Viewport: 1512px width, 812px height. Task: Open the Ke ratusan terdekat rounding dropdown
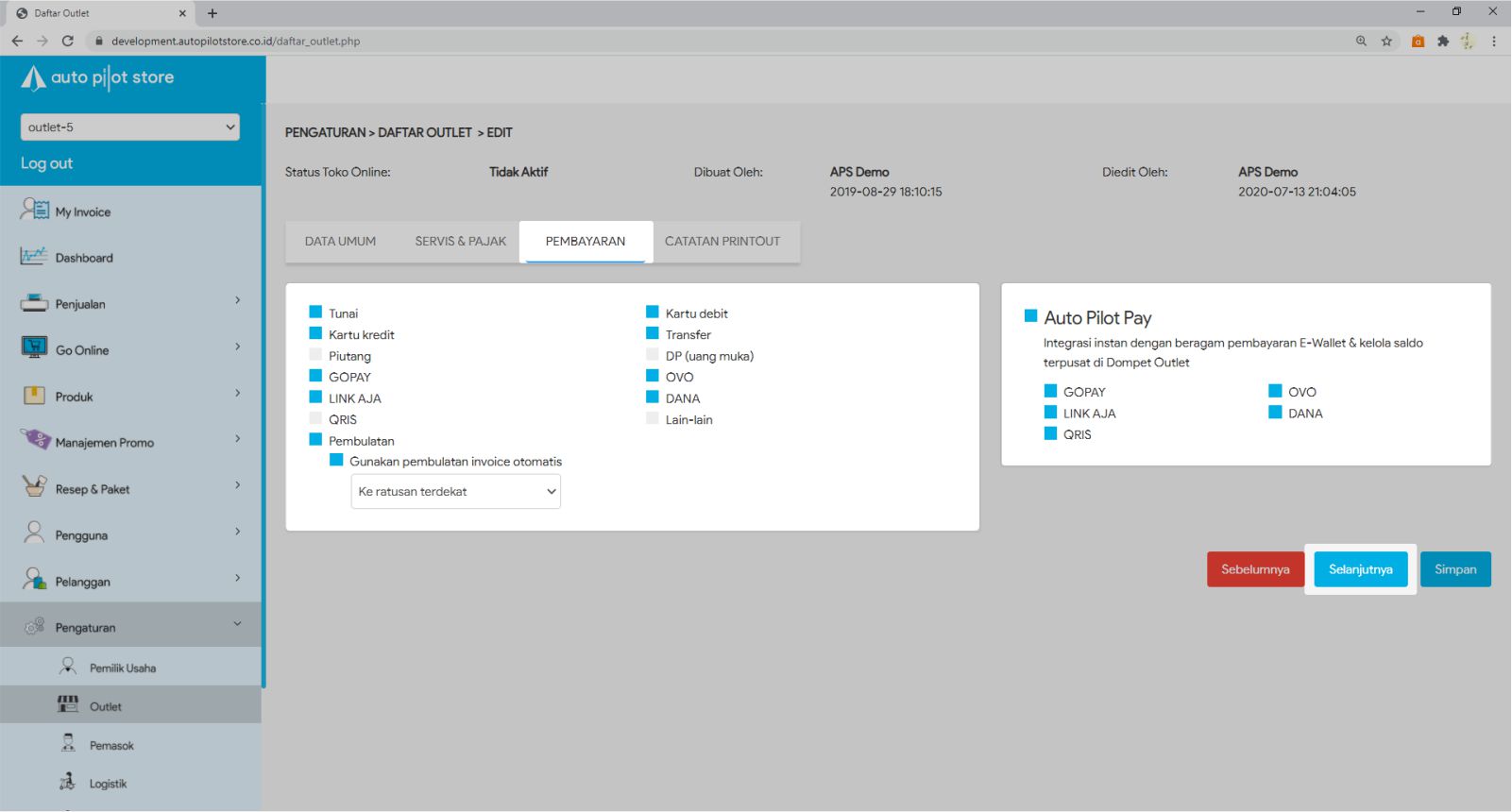coord(455,492)
